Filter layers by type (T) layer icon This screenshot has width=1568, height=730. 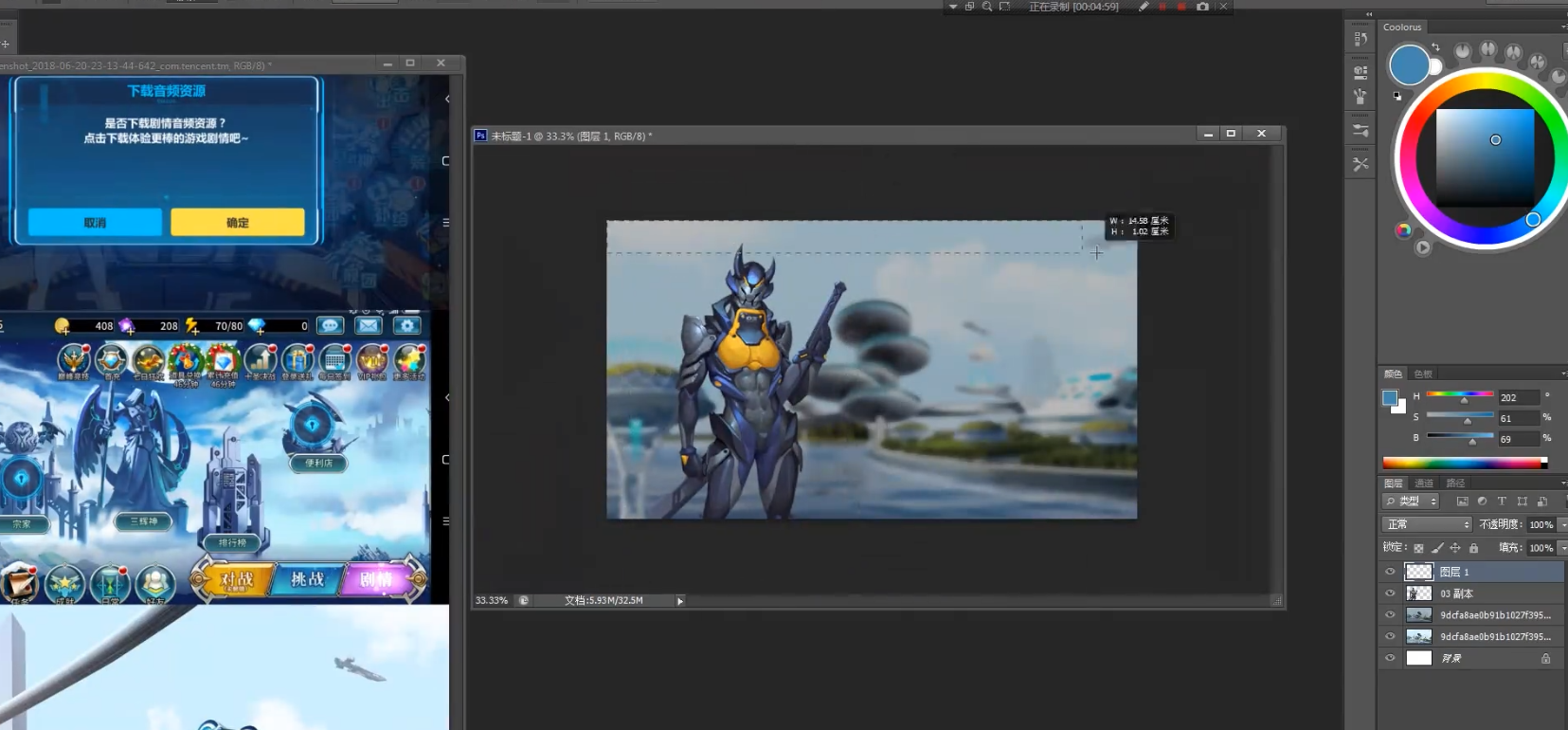tap(1502, 502)
